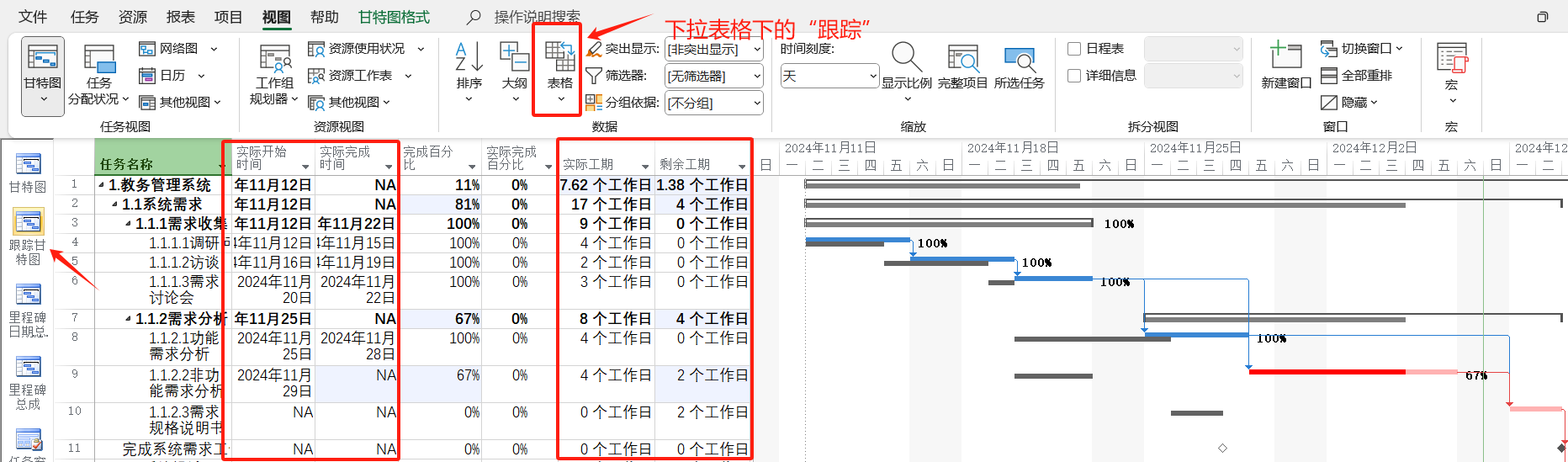1568x462 pixels.
Task: Open Remaining Duration (剩余工期) column filter arrow
Action: click(x=741, y=167)
